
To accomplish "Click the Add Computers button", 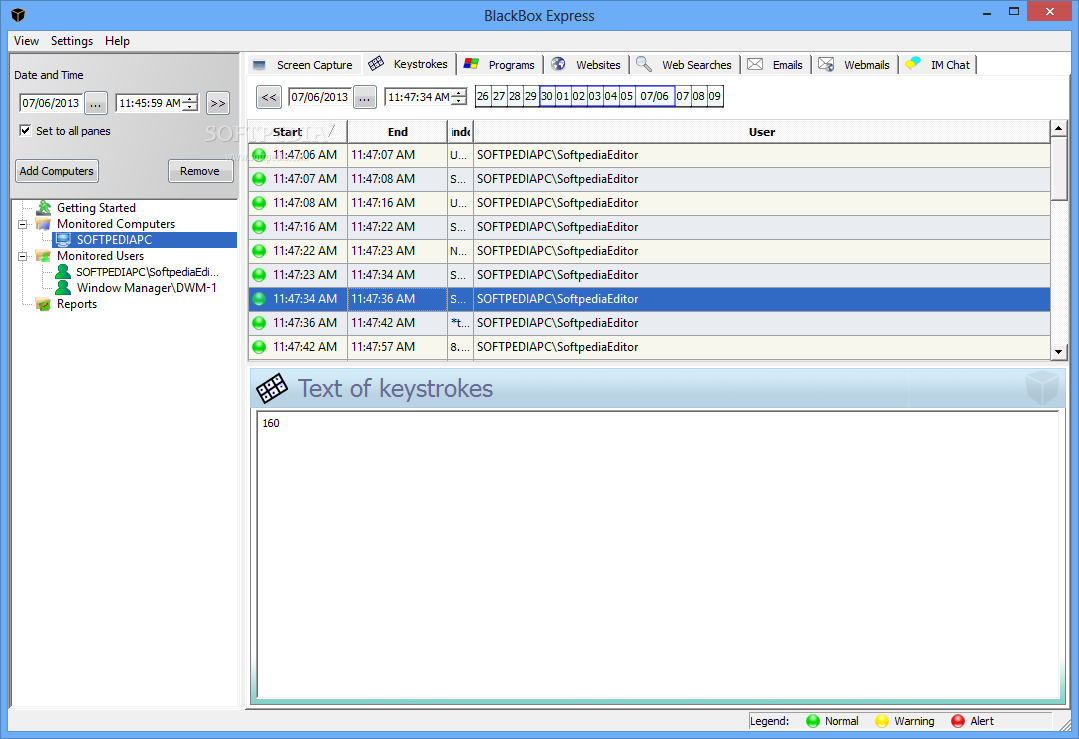I will 56,171.
